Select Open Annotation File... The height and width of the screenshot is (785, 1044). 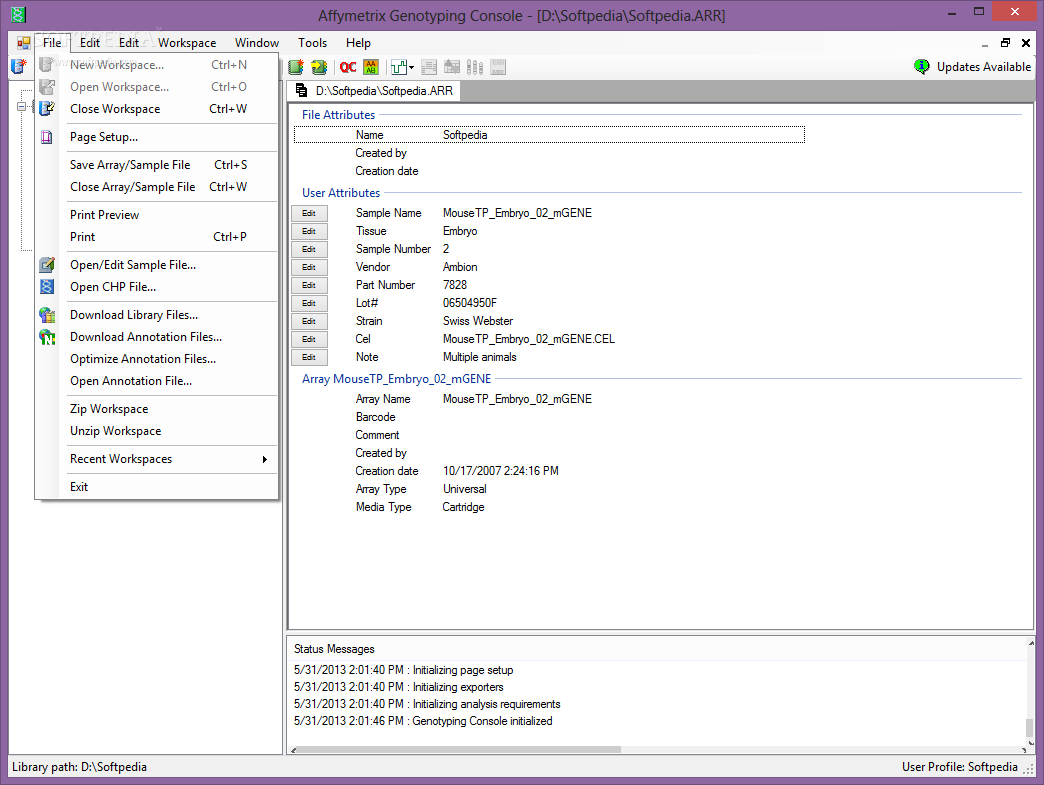(157, 381)
